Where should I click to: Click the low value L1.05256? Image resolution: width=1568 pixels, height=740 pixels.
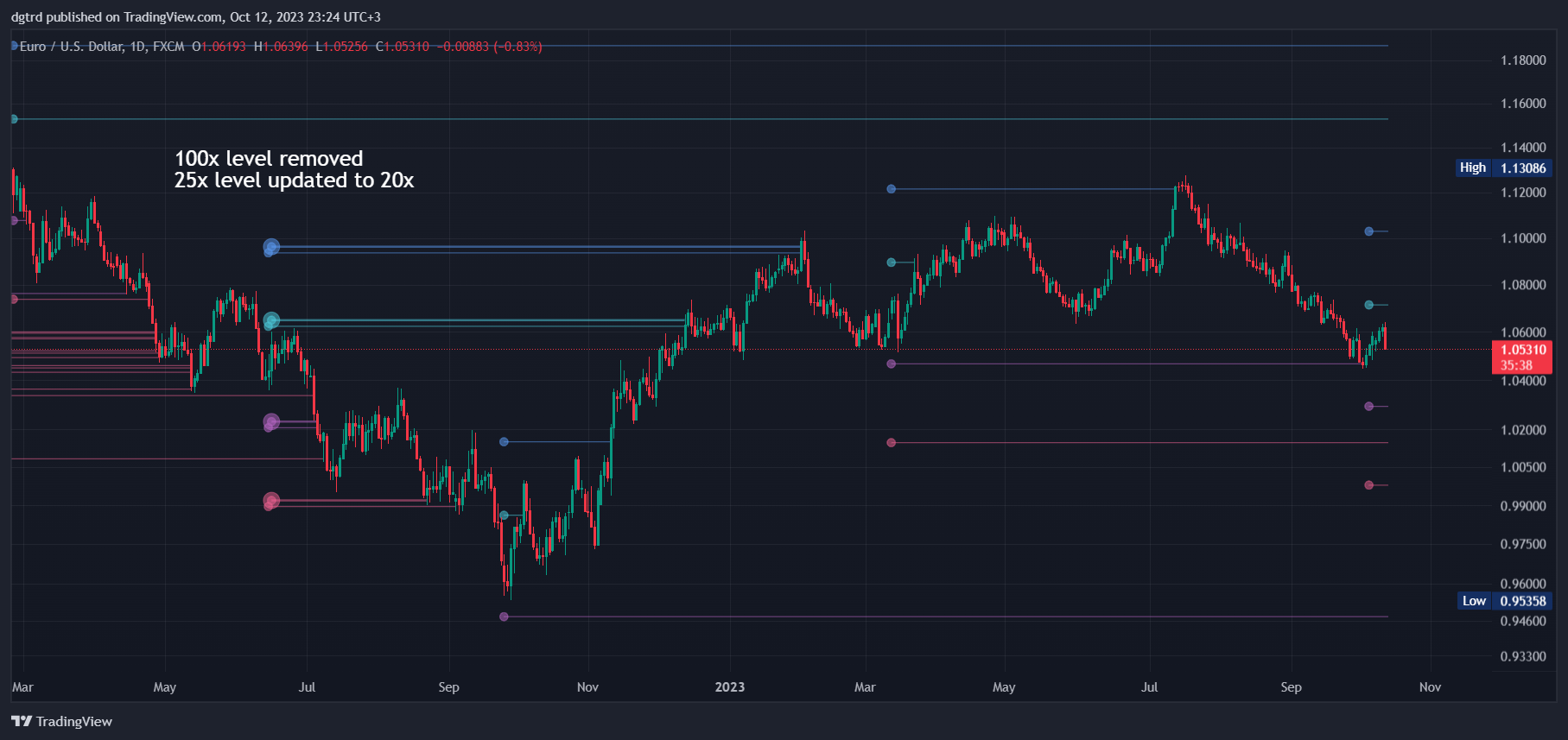(x=341, y=47)
